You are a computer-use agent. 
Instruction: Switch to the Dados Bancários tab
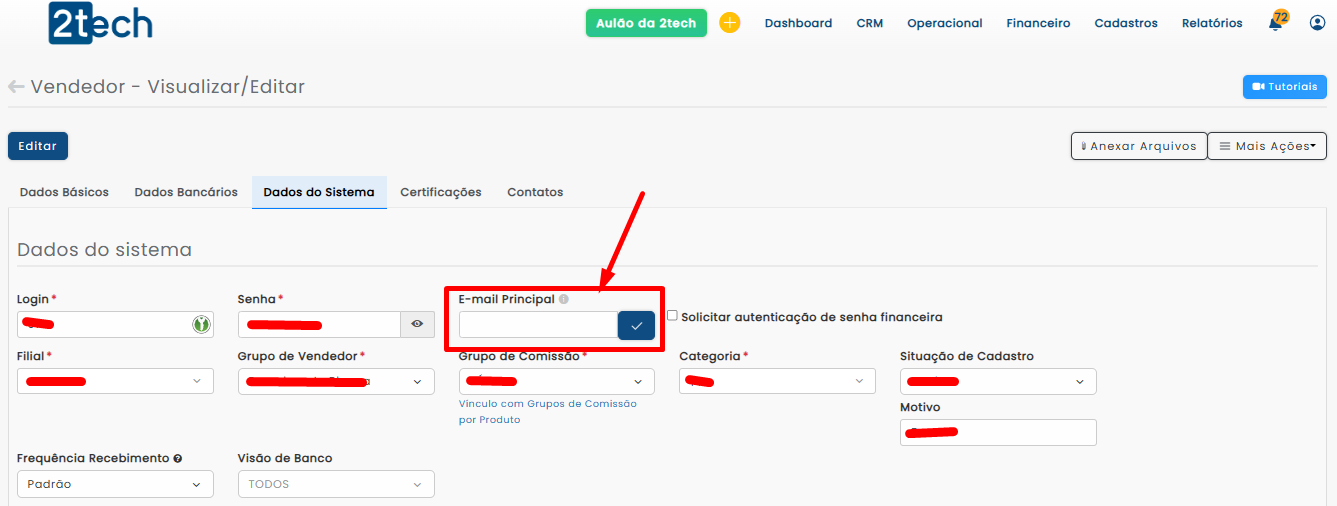click(186, 192)
